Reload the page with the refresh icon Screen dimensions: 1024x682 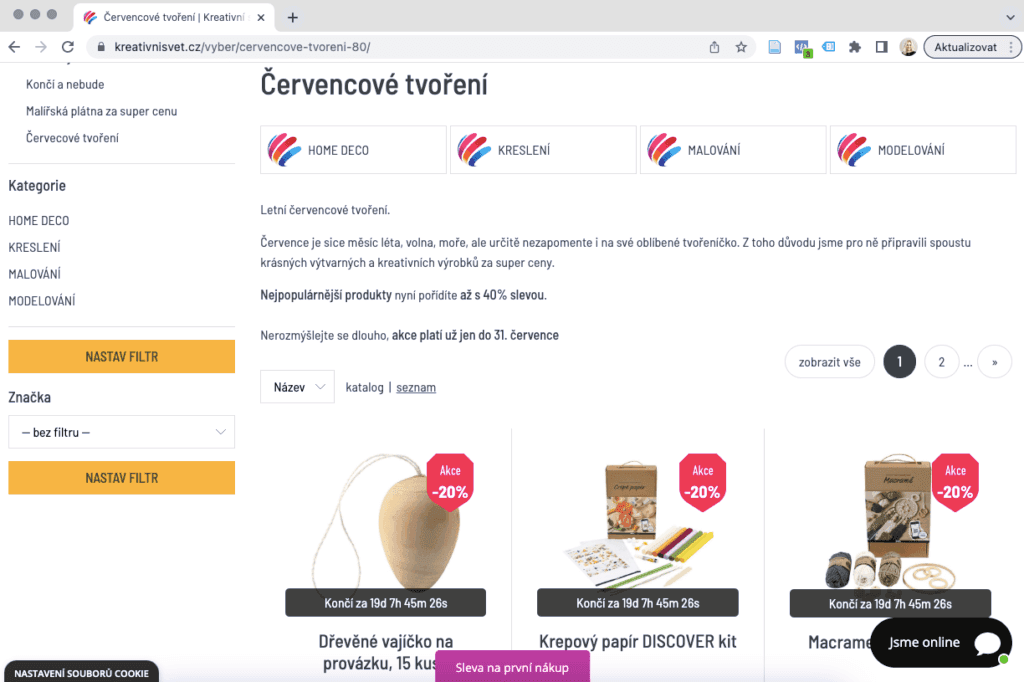67,47
